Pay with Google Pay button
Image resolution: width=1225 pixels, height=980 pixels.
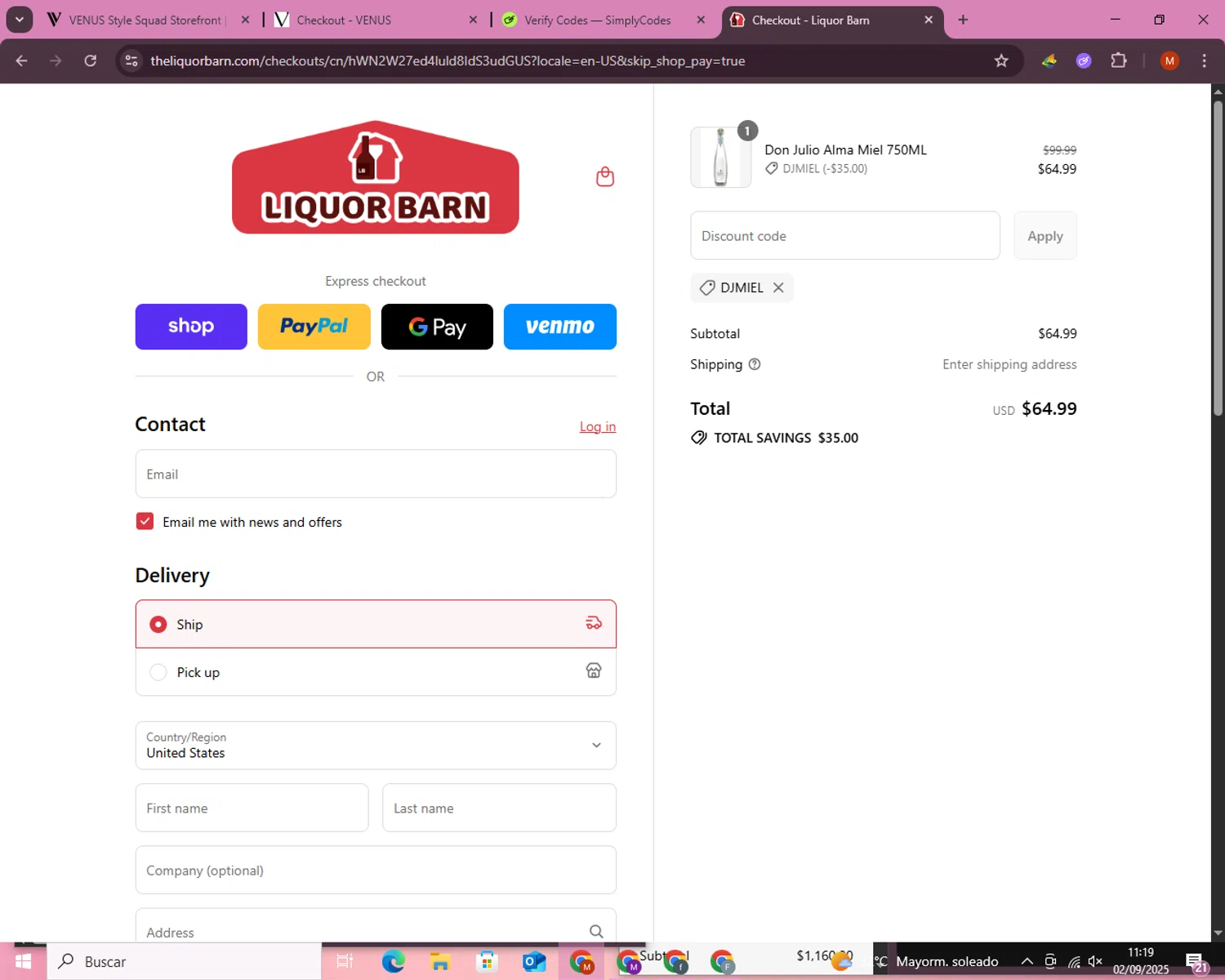(x=437, y=327)
